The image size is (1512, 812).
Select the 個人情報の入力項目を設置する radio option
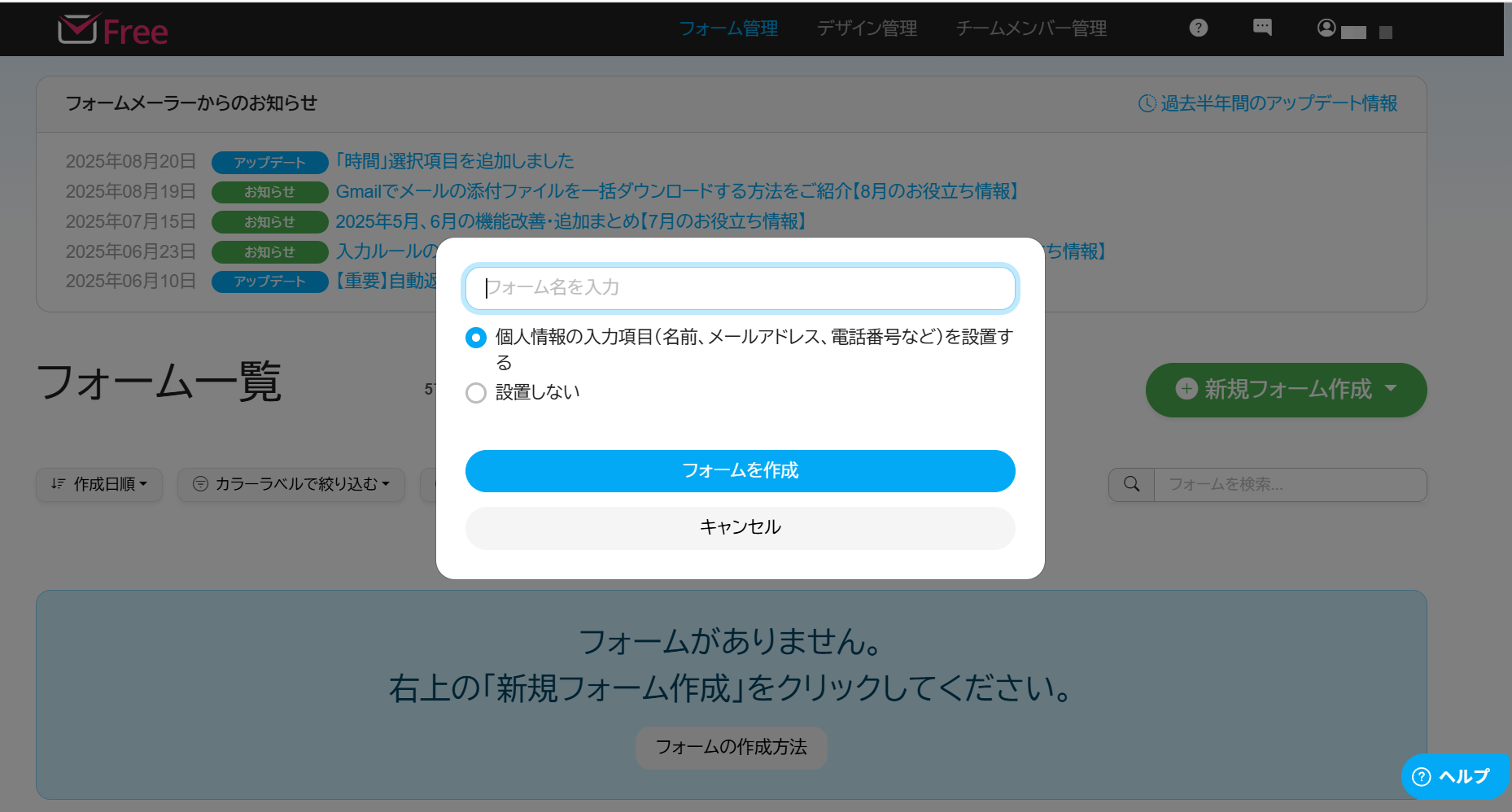(476, 338)
